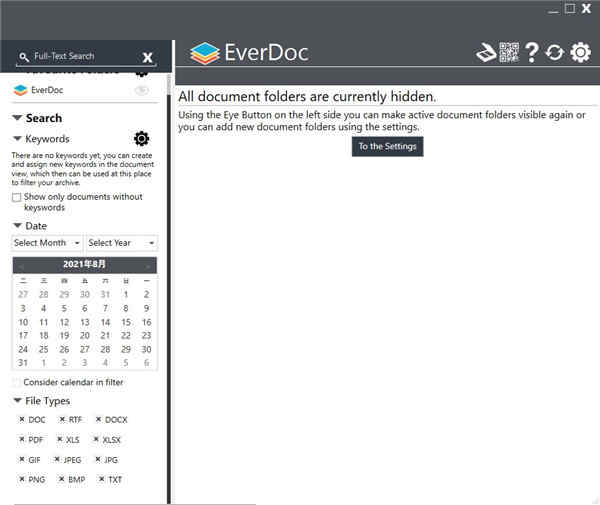Check Consider calendar in filter

16,382
